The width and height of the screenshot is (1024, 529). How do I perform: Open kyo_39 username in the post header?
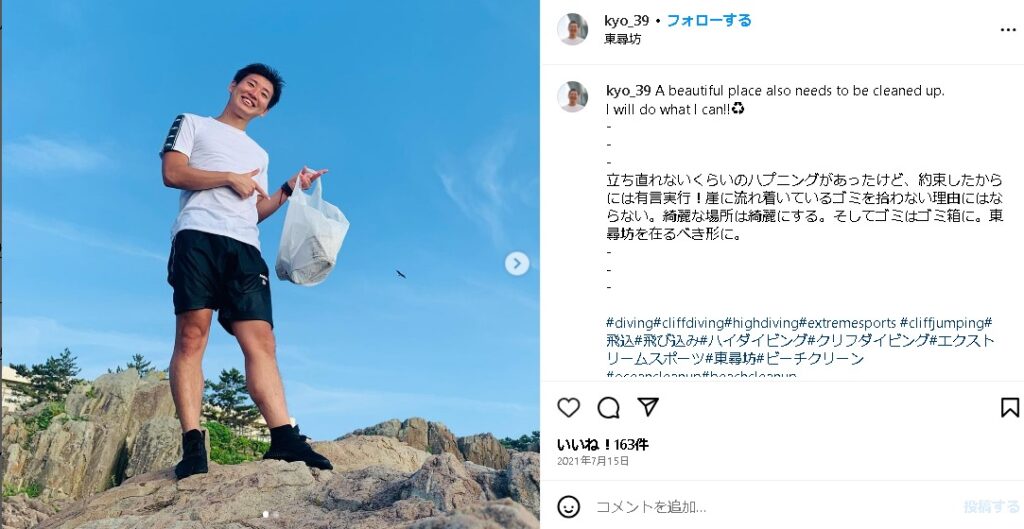tap(626, 21)
